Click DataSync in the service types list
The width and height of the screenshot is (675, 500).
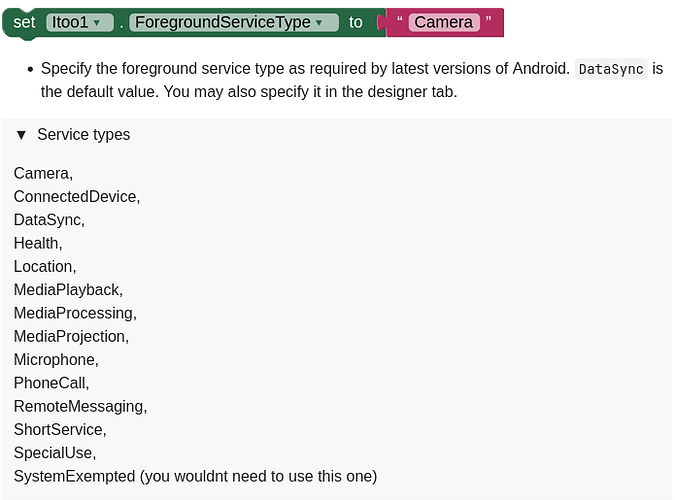[x=49, y=220]
